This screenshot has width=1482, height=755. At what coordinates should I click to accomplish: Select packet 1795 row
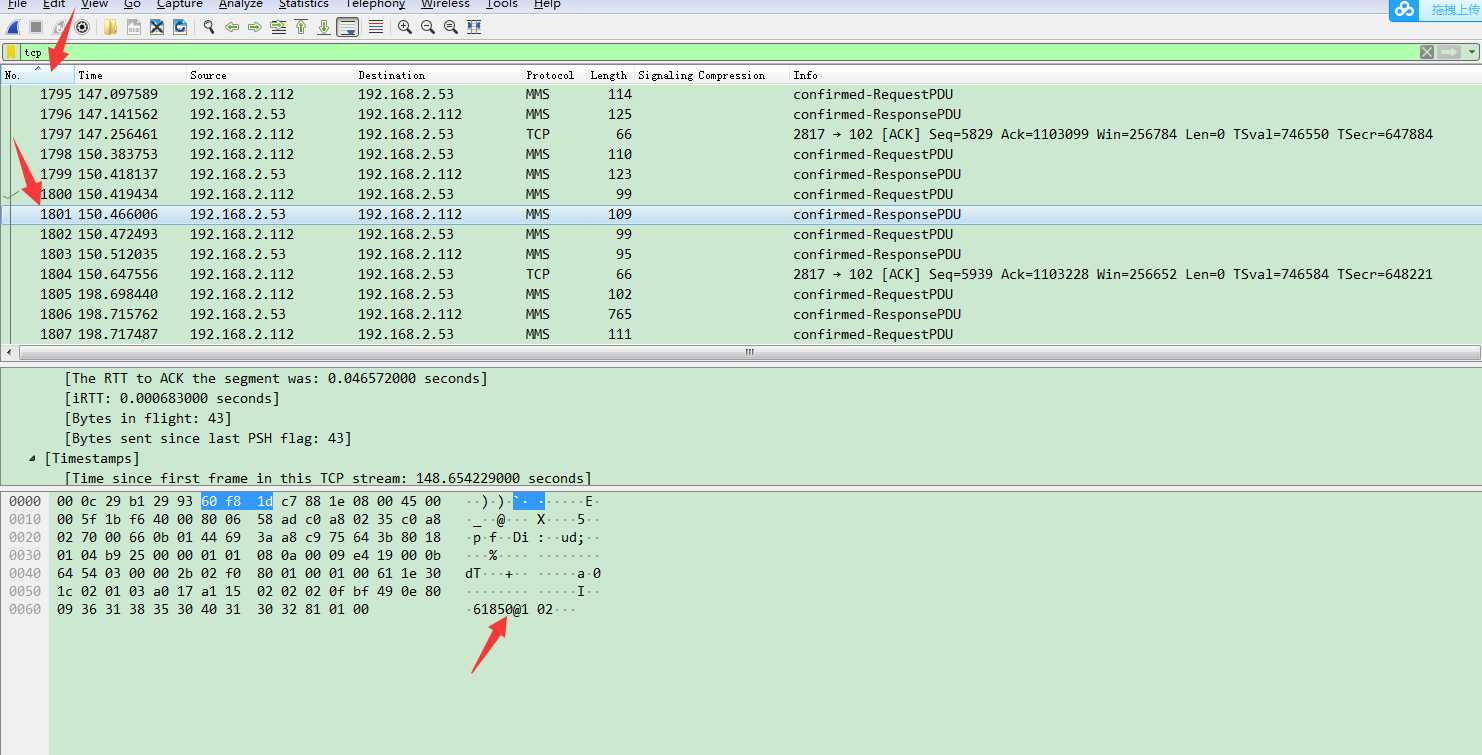pyautogui.click(x=740, y=94)
